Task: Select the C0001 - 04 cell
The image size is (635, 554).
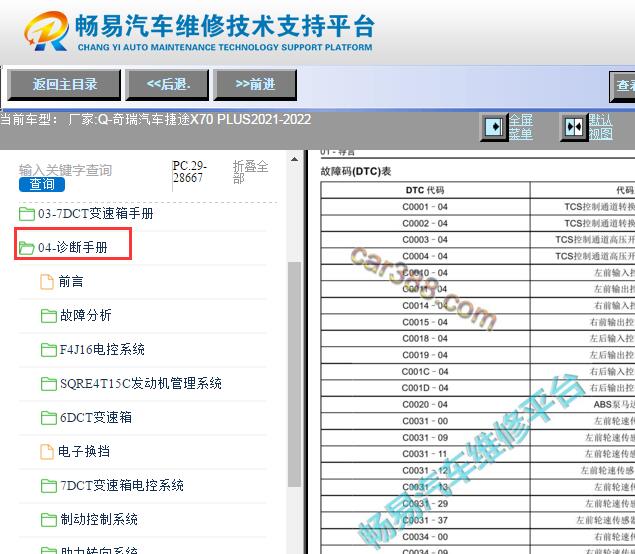Action: [x=425, y=207]
